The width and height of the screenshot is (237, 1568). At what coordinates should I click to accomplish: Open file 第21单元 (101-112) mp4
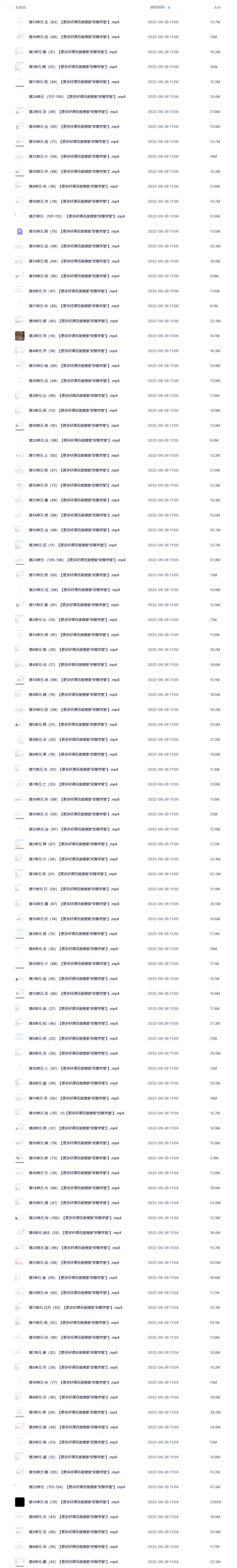pos(77,216)
